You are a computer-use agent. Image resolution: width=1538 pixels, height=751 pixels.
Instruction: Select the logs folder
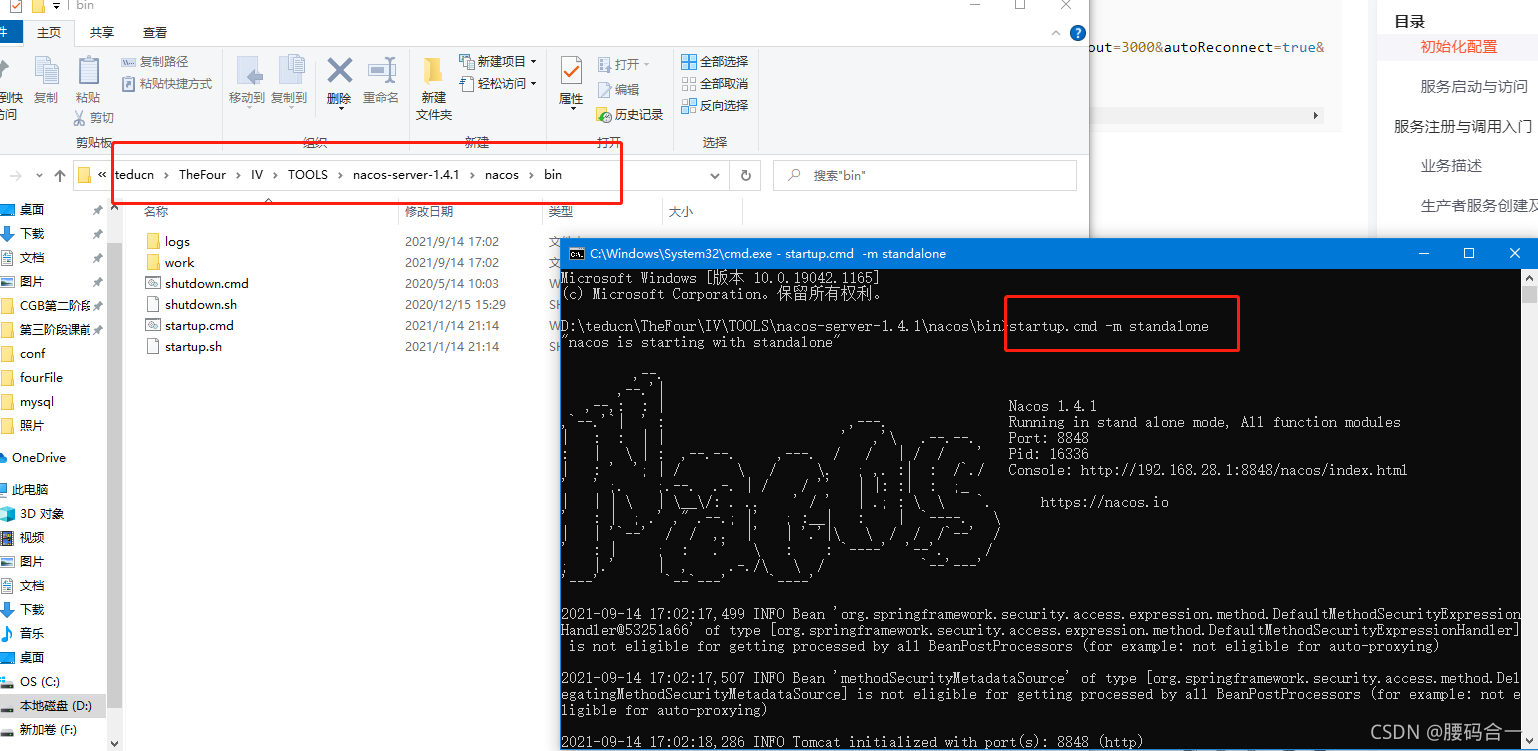point(177,242)
